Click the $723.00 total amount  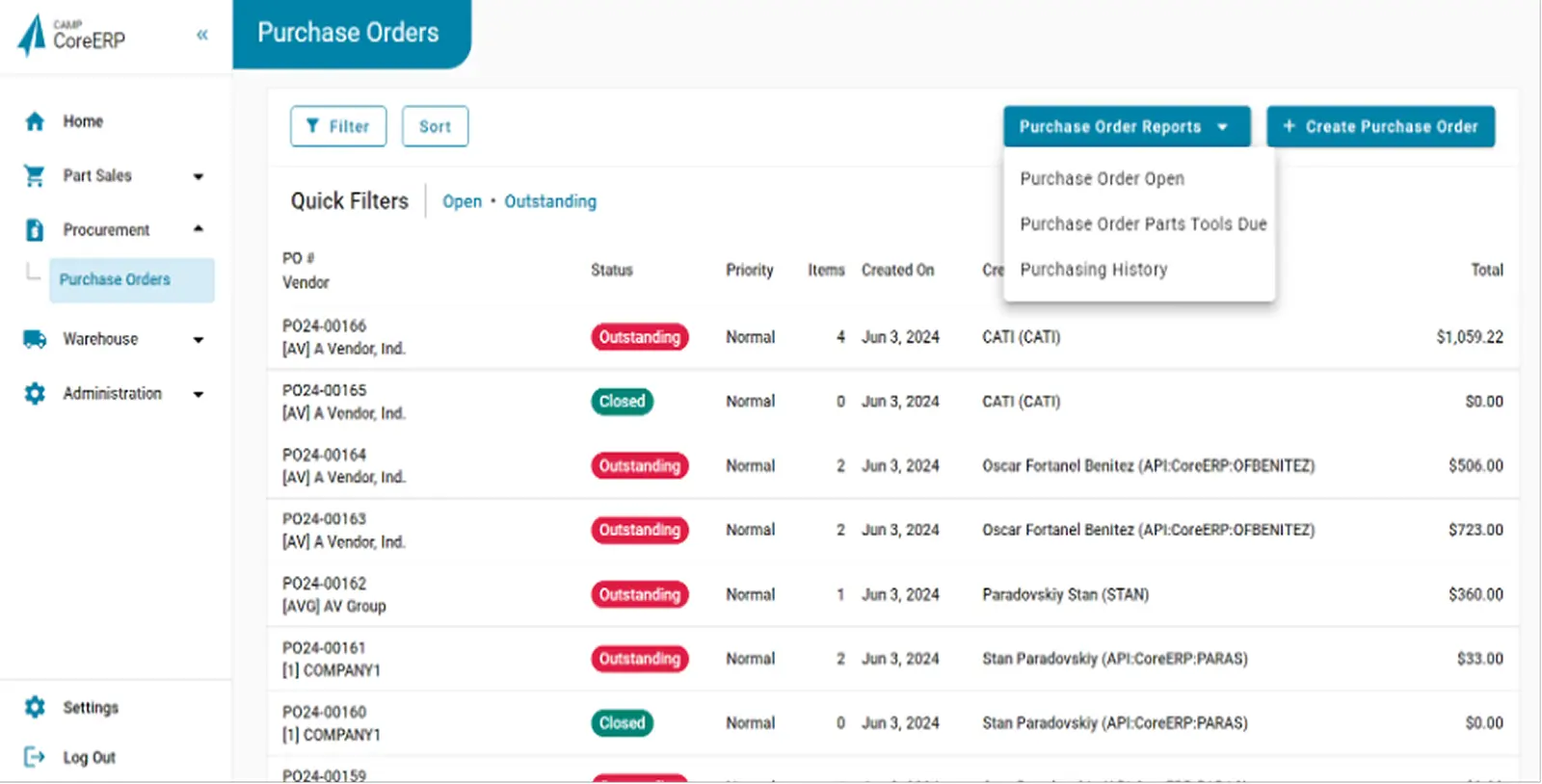1476,531
